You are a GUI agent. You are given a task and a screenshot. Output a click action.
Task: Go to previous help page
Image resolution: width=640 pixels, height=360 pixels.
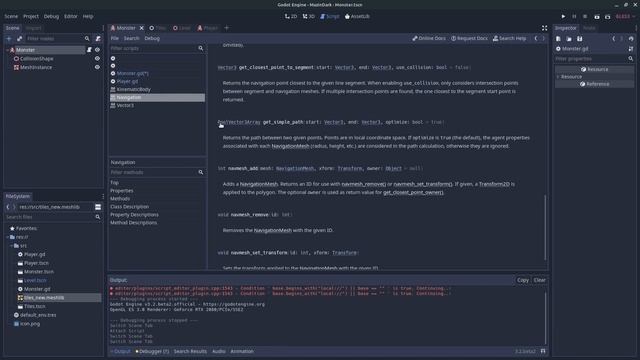pyautogui.click(x=536, y=38)
